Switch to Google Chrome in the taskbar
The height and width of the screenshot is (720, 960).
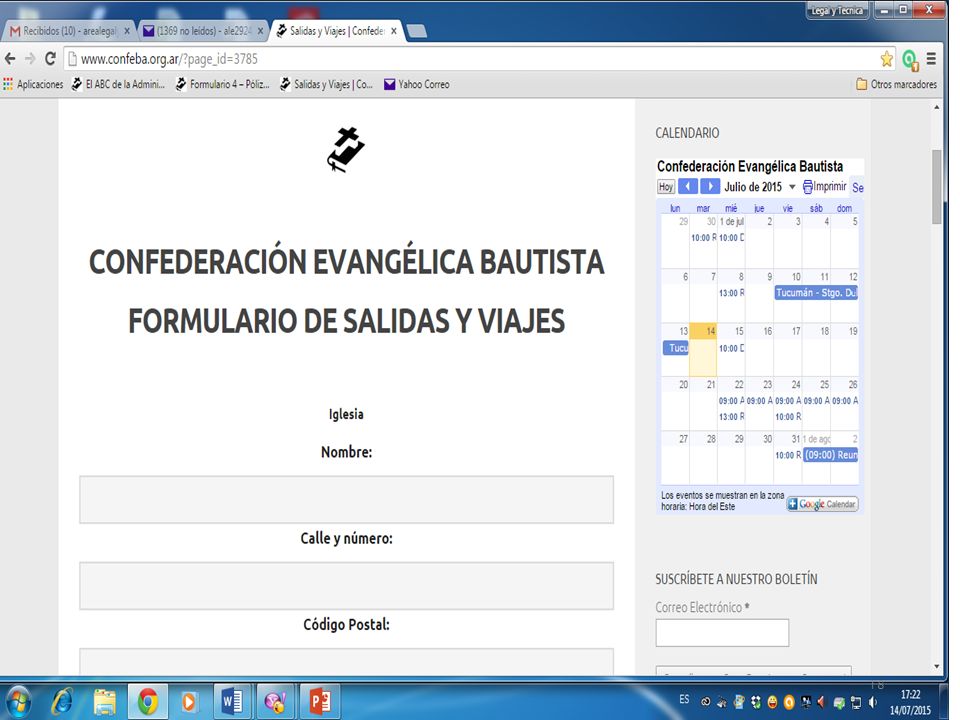click(147, 702)
